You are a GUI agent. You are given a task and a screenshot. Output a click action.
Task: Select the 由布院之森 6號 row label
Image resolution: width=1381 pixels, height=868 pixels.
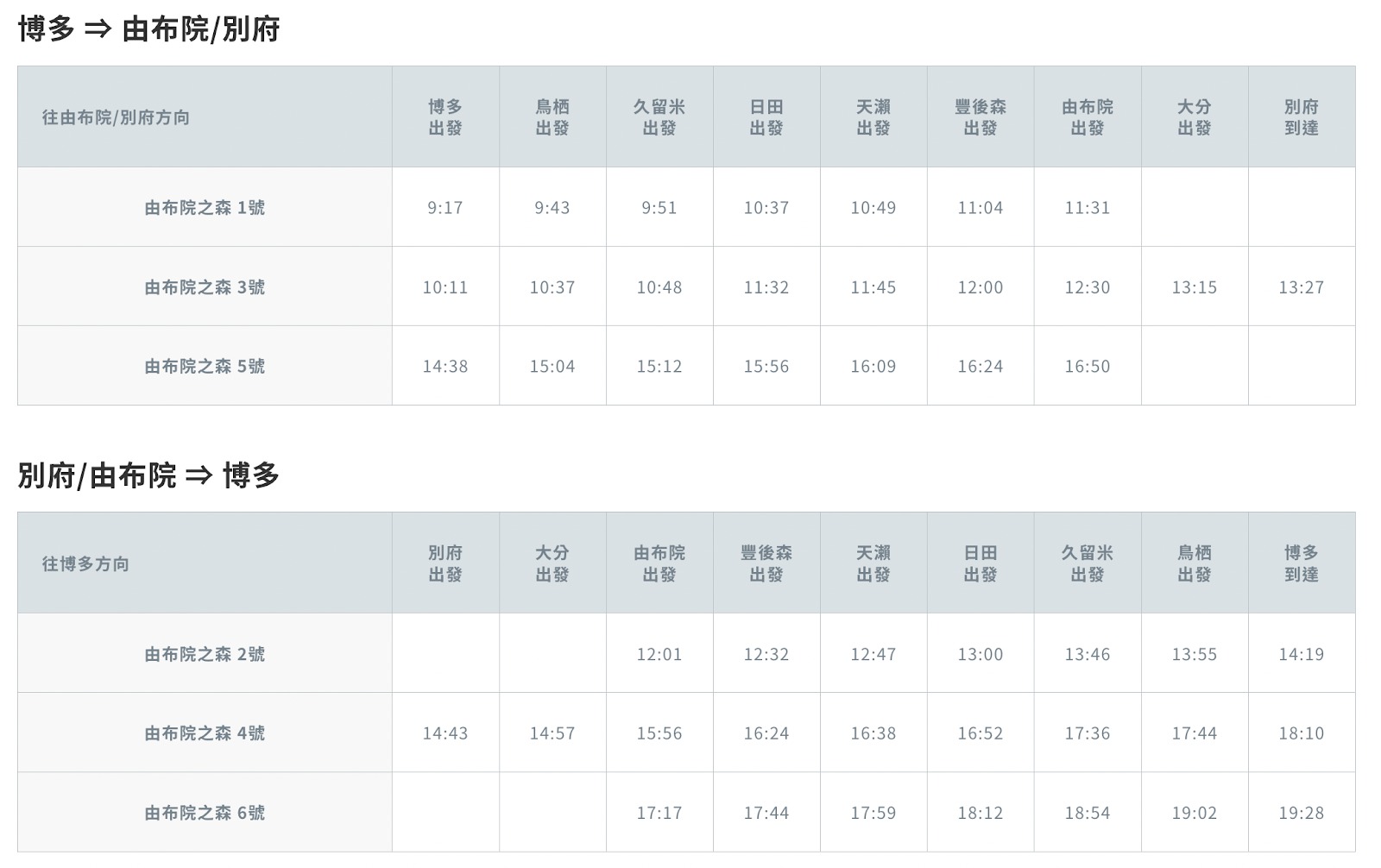click(x=205, y=813)
